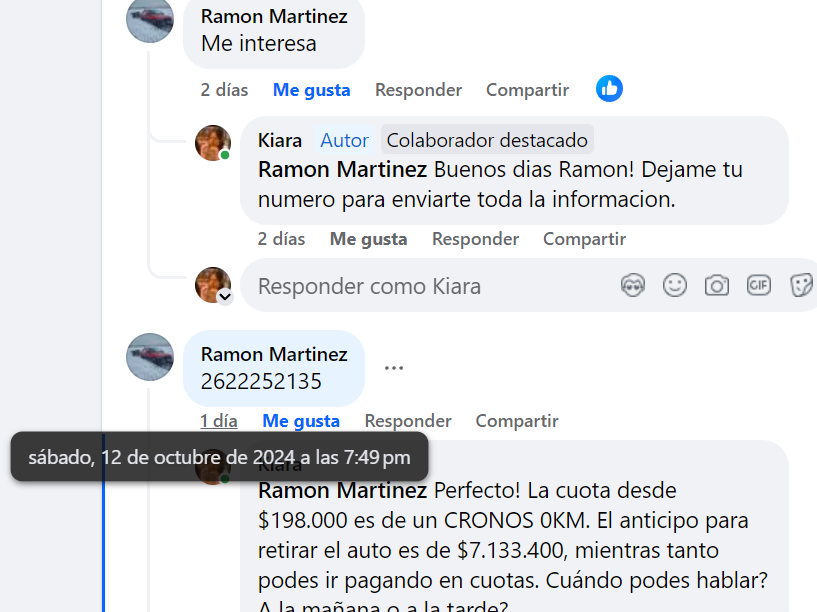
Task: Open the '1 día' timestamp link
Action: point(219,421)
